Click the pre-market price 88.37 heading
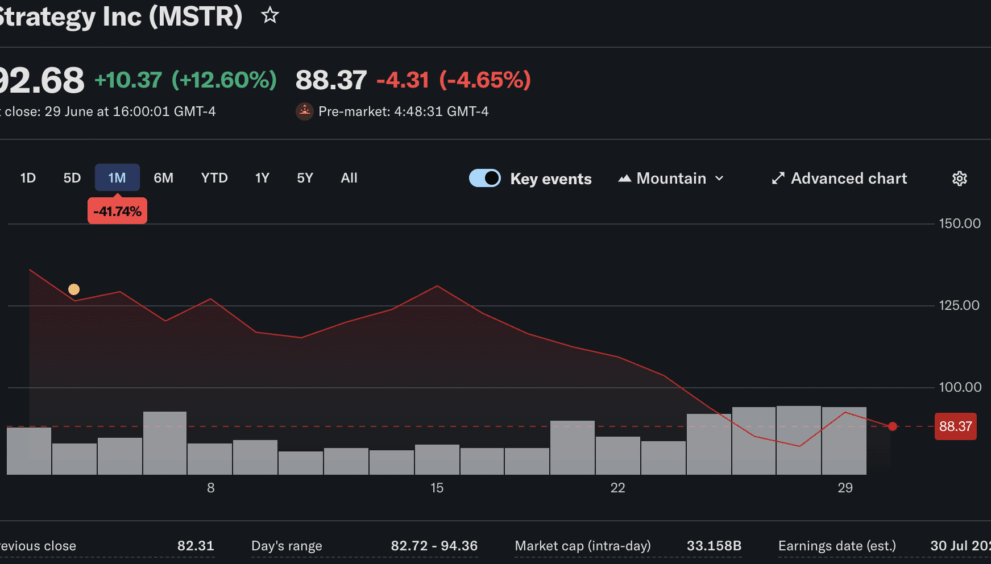Screen dimensions: 991x564 tap(331, 80)
